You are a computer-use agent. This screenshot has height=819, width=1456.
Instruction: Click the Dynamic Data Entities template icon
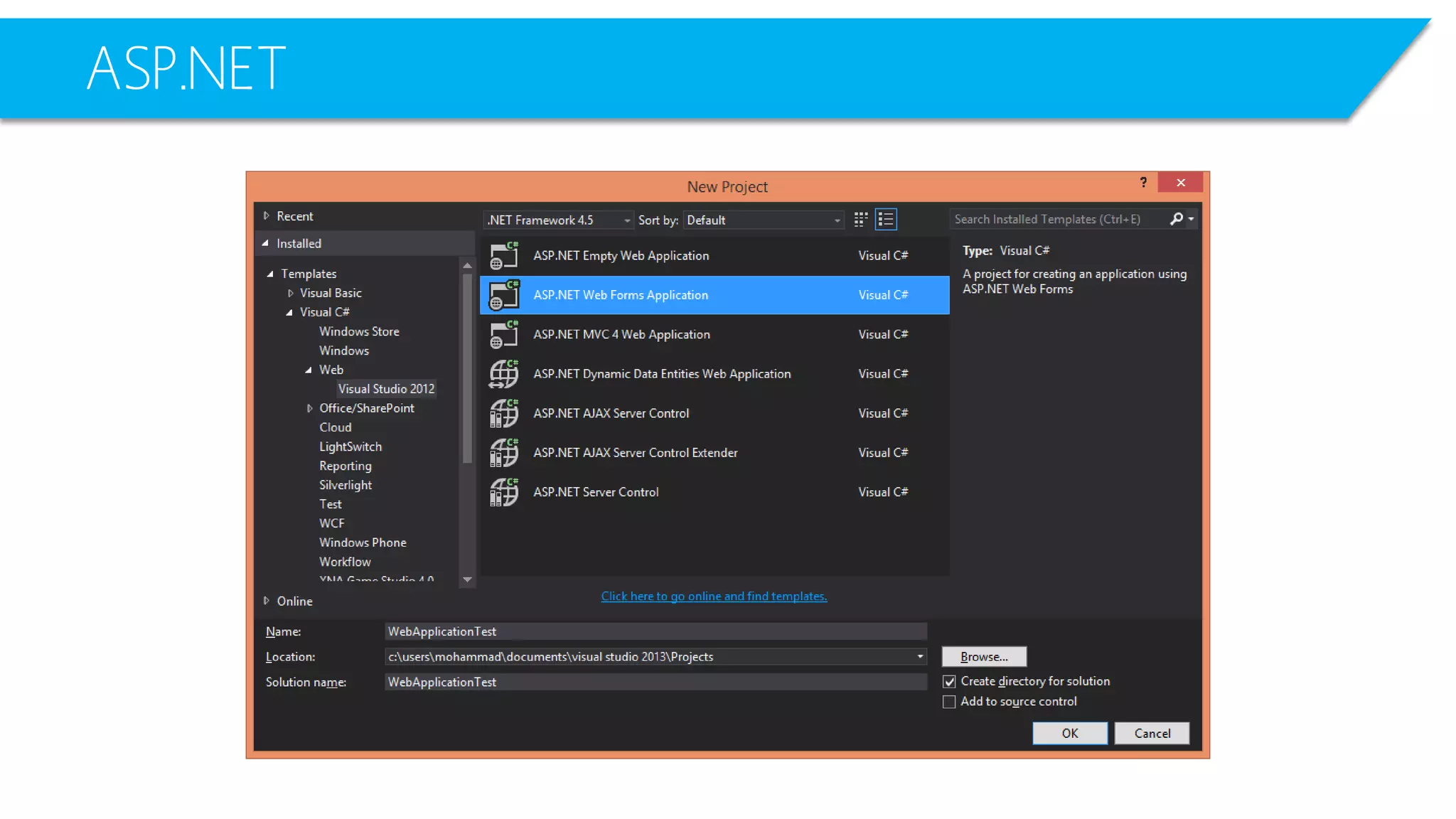(x=504, y=374)
